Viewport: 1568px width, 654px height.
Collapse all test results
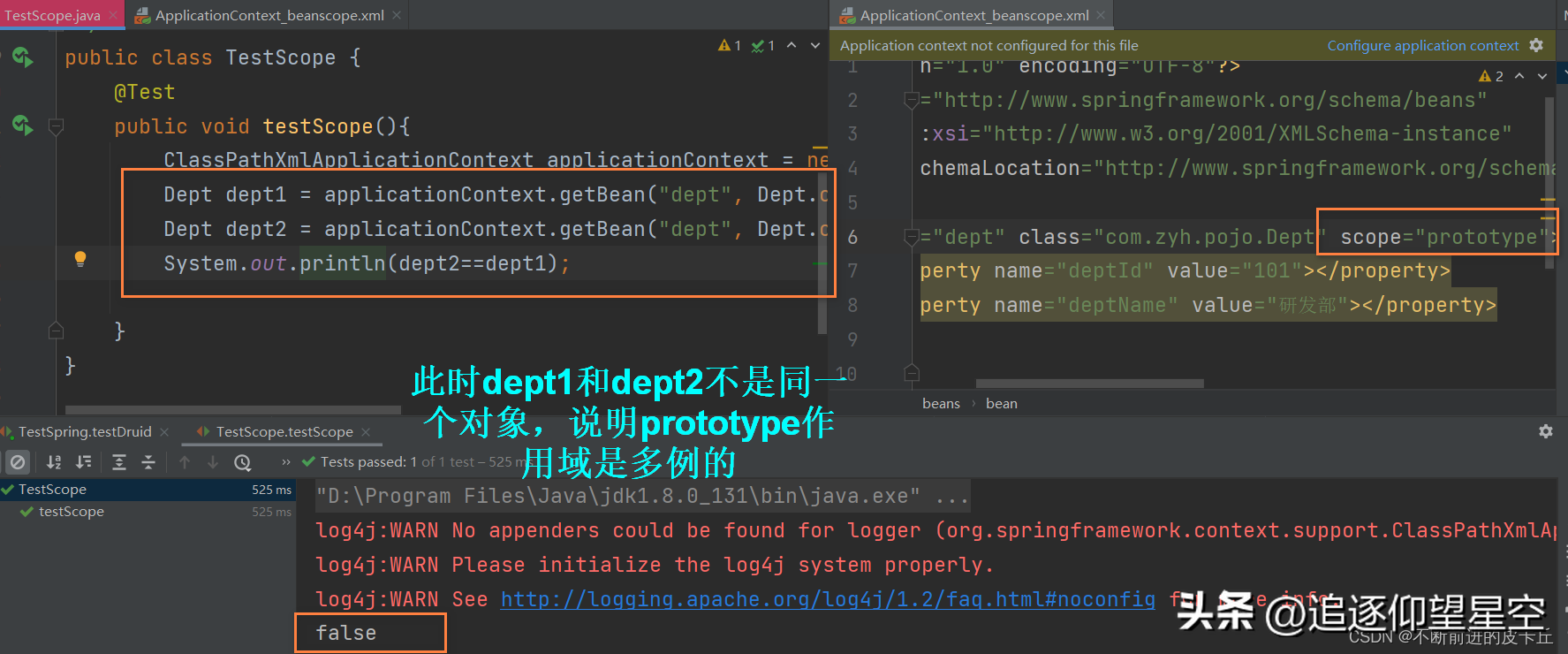[x=148, y=461]
